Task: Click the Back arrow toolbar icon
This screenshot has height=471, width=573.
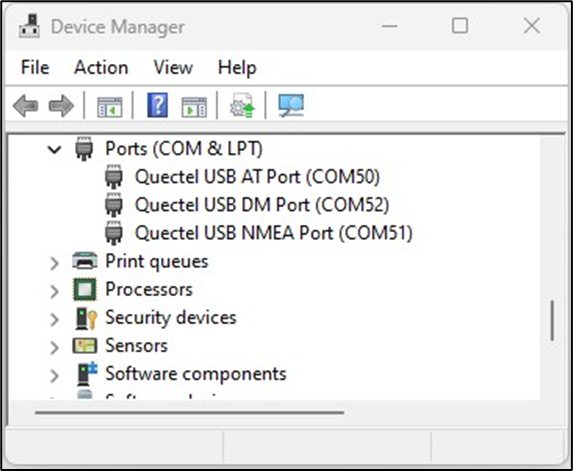Action: pyautogui.click(x=25, y=106)
